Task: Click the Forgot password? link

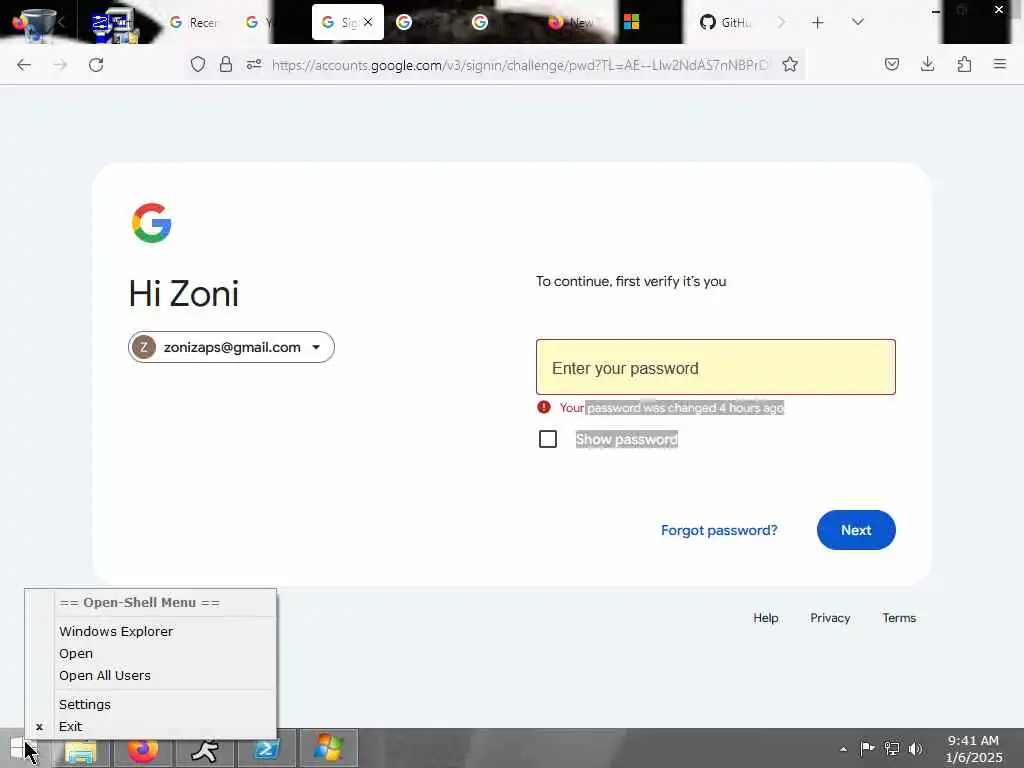Action: [719, 530]
